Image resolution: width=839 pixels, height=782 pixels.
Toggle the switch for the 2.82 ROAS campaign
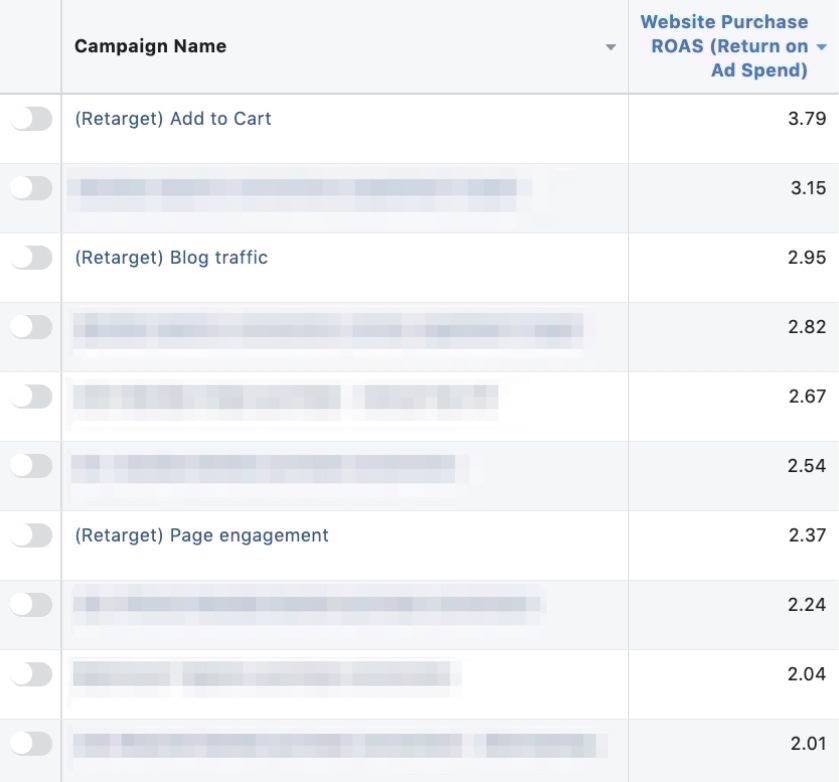pos(31,327)
